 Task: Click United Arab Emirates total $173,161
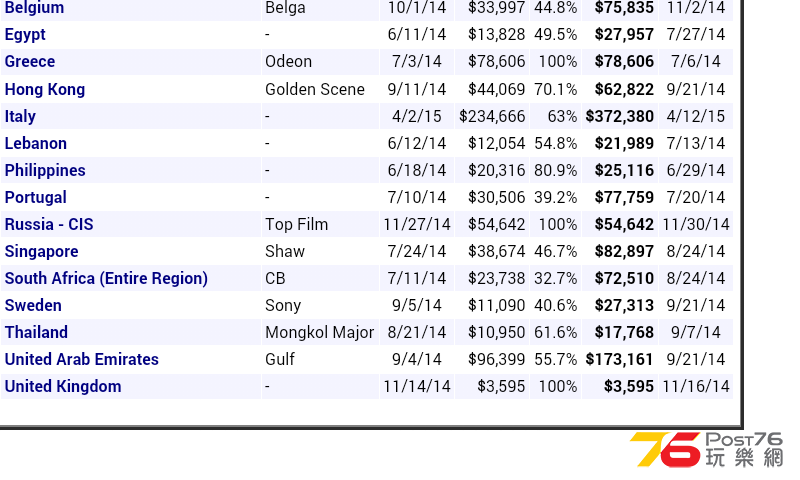[x=619, y=360]
